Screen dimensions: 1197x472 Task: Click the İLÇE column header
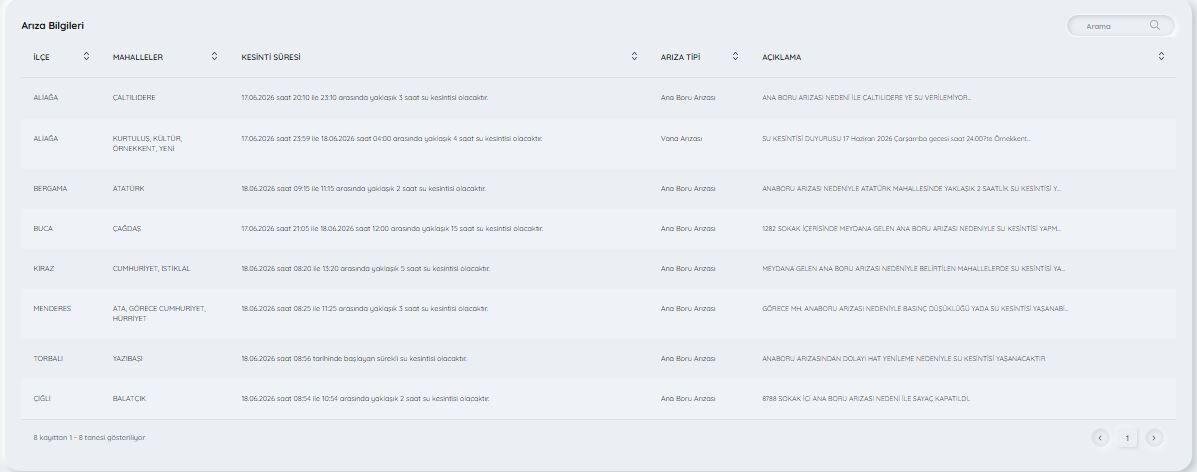click(42, 57)
